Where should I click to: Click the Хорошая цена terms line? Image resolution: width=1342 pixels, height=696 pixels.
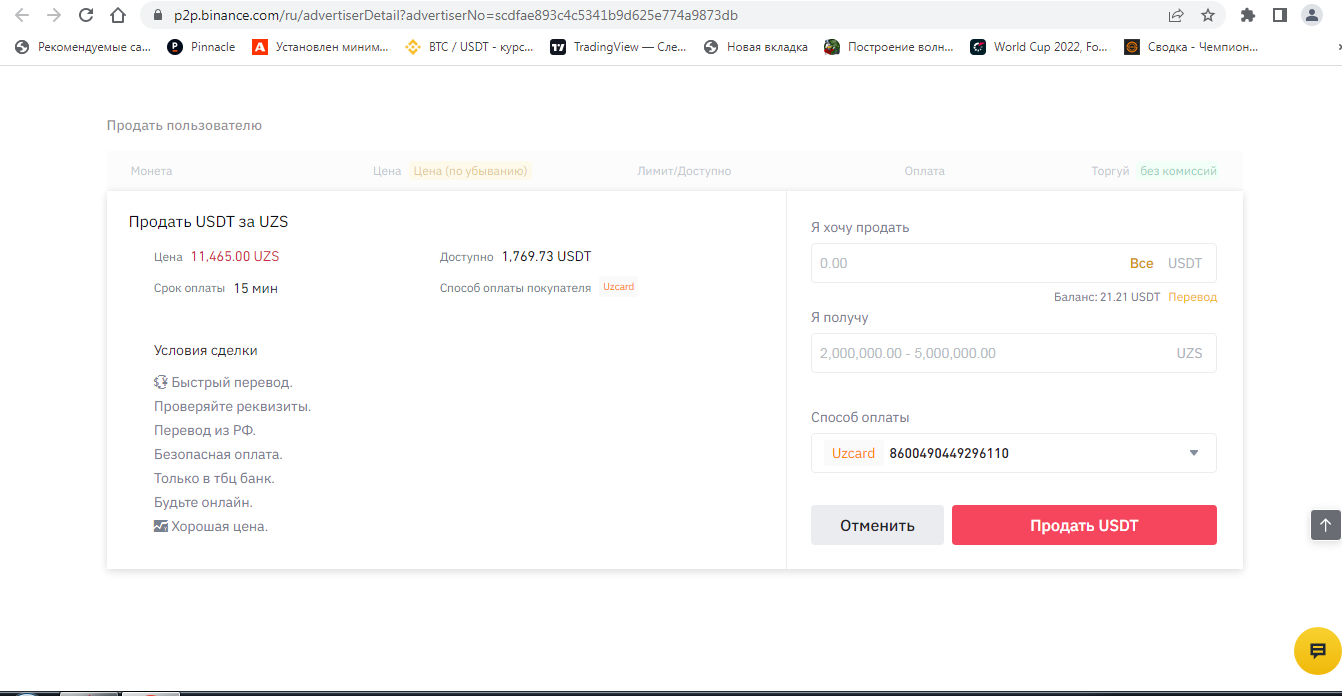[x=211, y=526]
